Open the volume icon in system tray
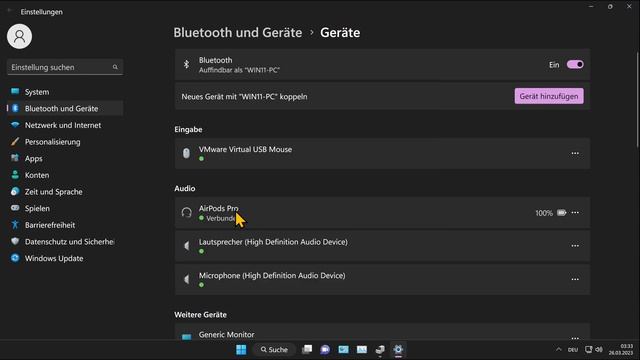 click(599, 350)
